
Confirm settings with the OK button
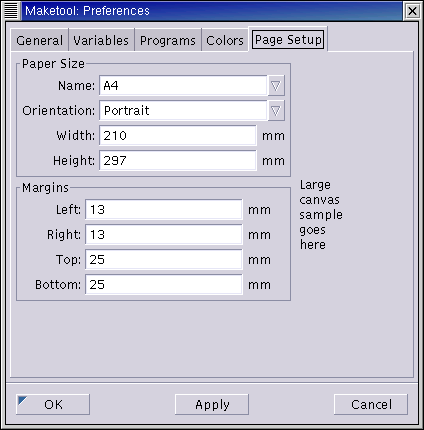[53, 404]
